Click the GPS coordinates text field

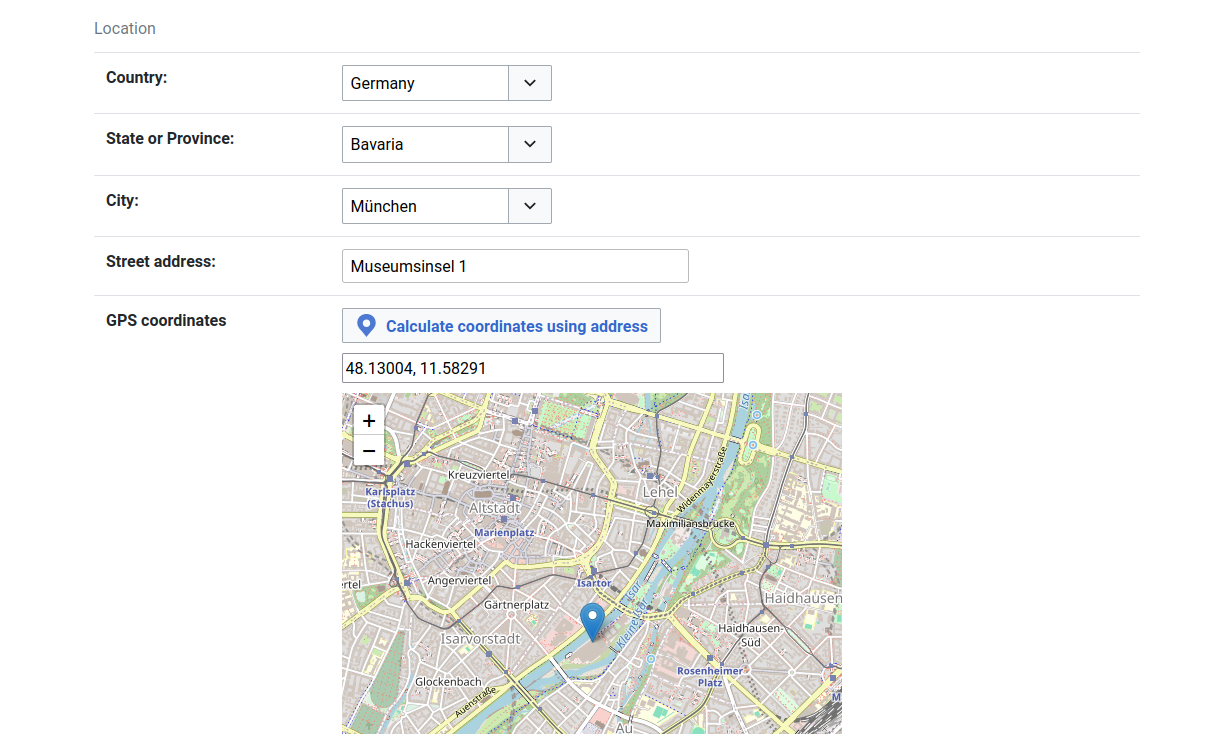[532, 368]
